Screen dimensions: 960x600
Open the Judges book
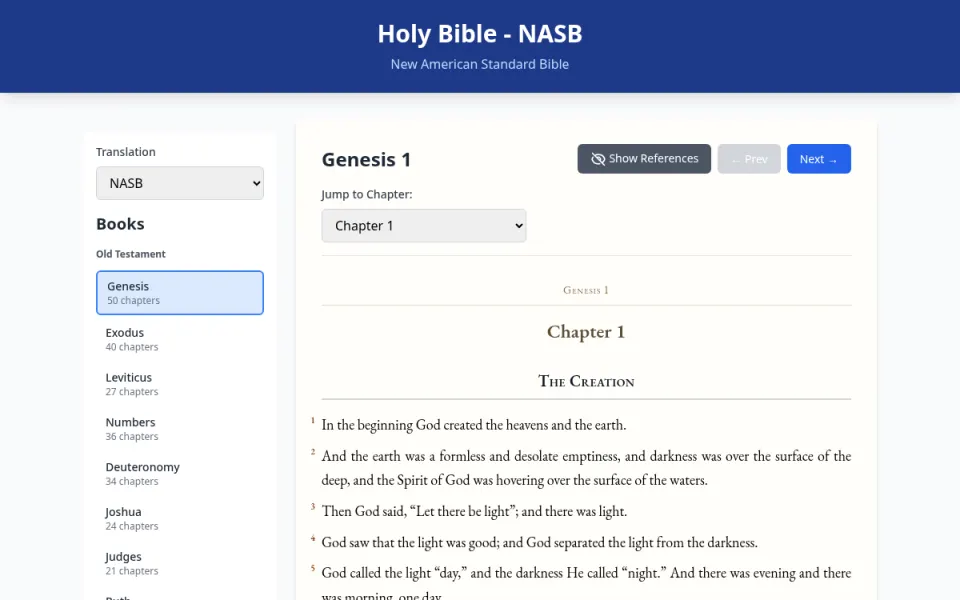tap(180, 563)
